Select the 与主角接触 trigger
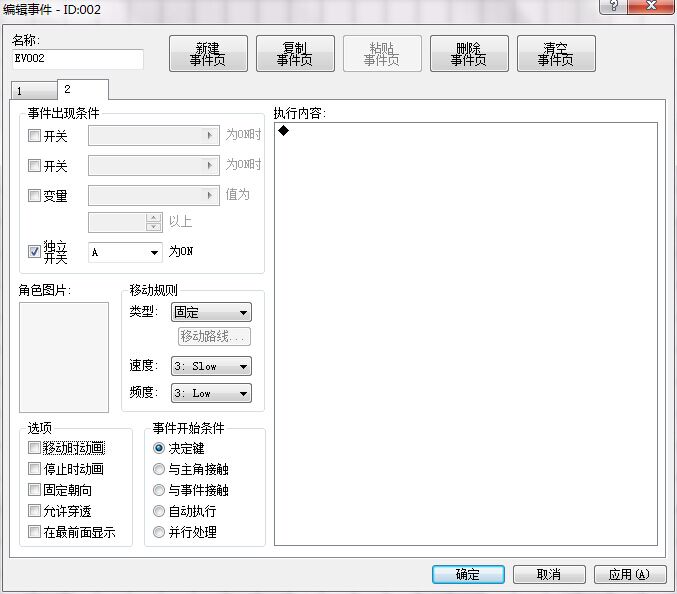The image size is (677, 594). pyautogui.click(x=159, y=469)
